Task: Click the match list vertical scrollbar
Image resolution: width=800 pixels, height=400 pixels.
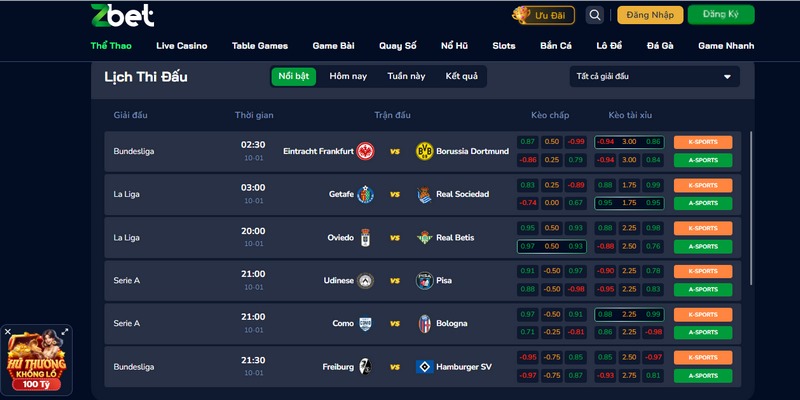Action: [751, 200]
